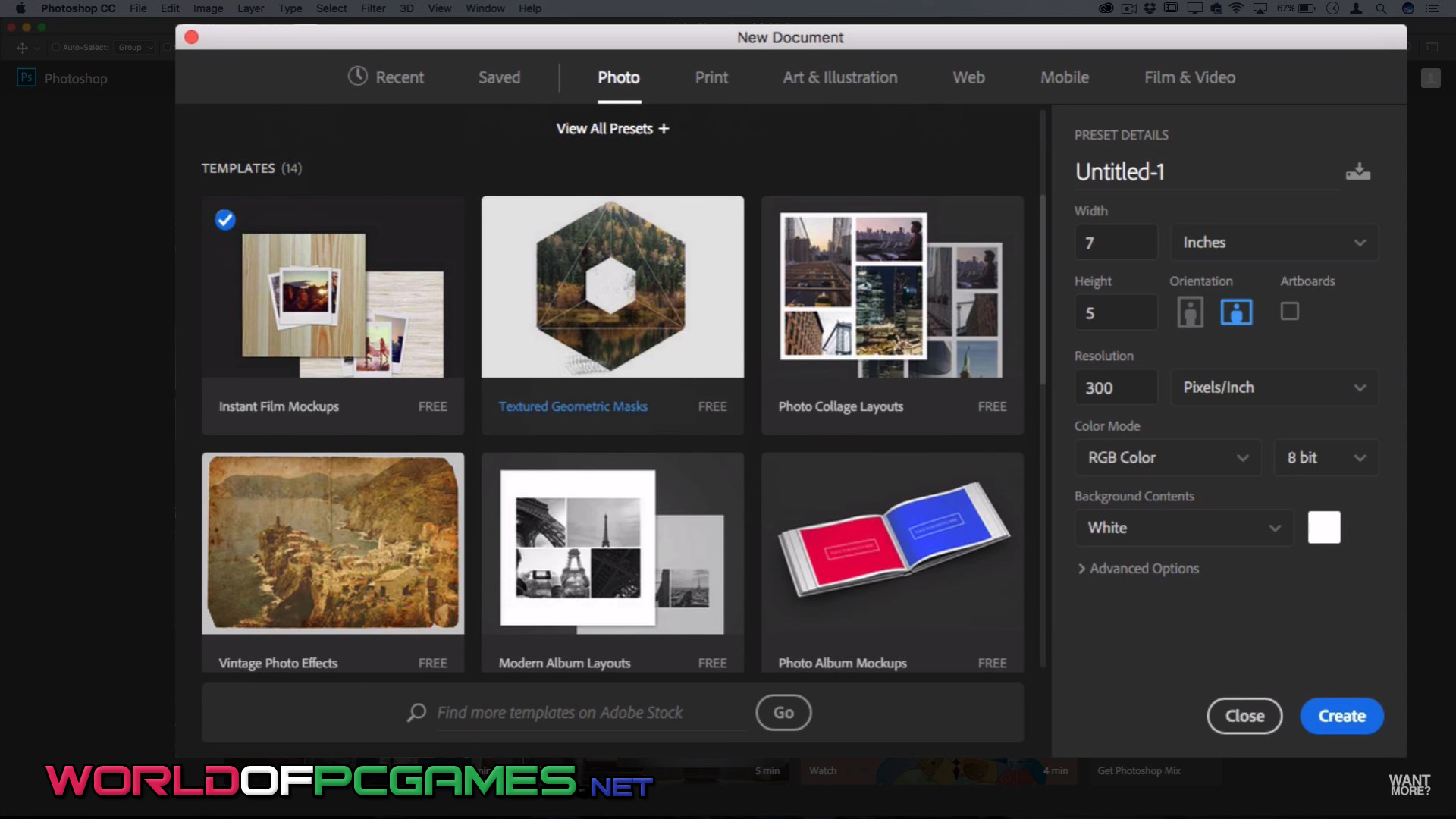Viewport: 1456px width, 819px height.
Task: Open the Inches units dropdown
Action: [x=1274, y=243]
